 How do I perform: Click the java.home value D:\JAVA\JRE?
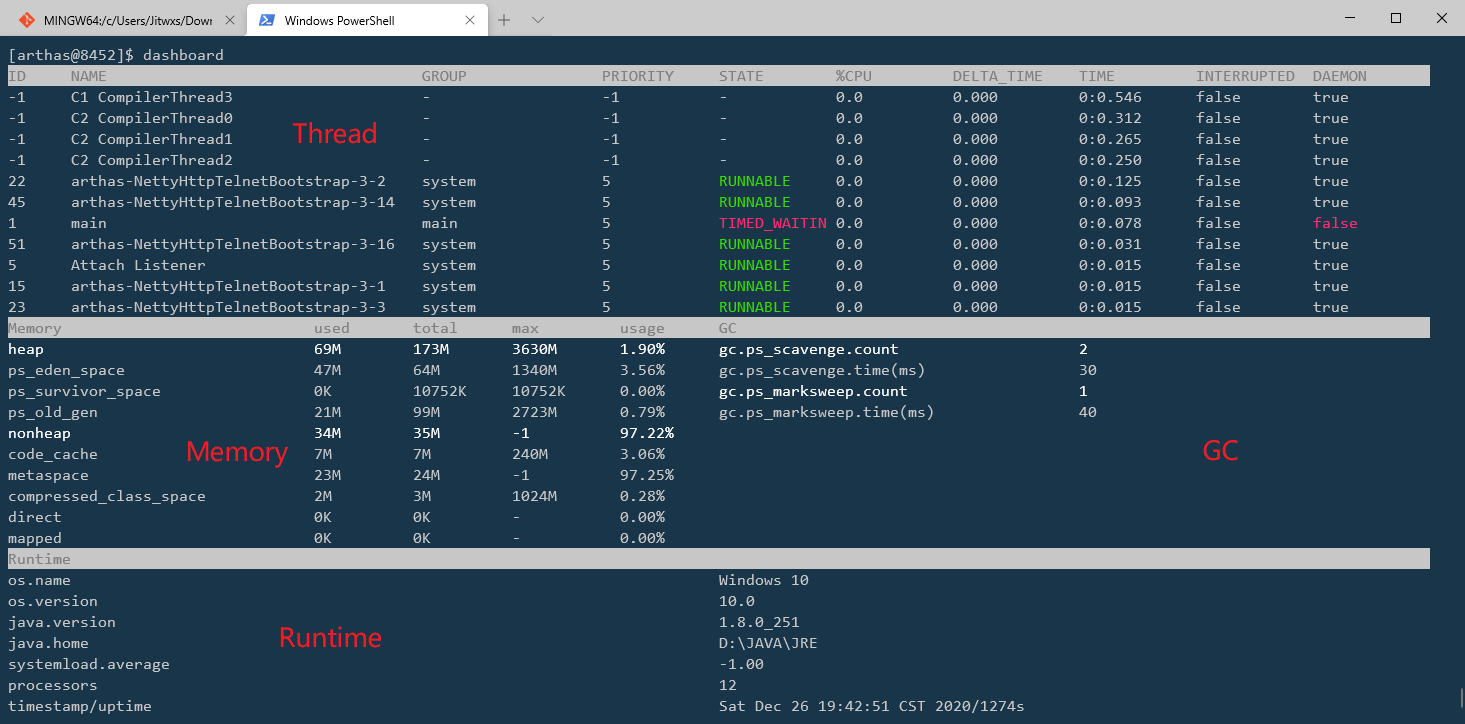point(767,643)
